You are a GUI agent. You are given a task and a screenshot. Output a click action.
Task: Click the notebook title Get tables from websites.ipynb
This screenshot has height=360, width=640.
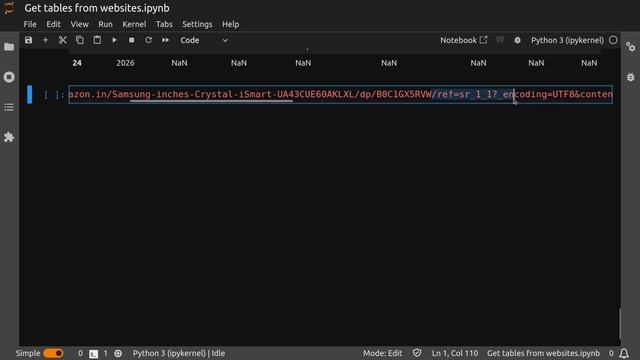coord(97,8)
